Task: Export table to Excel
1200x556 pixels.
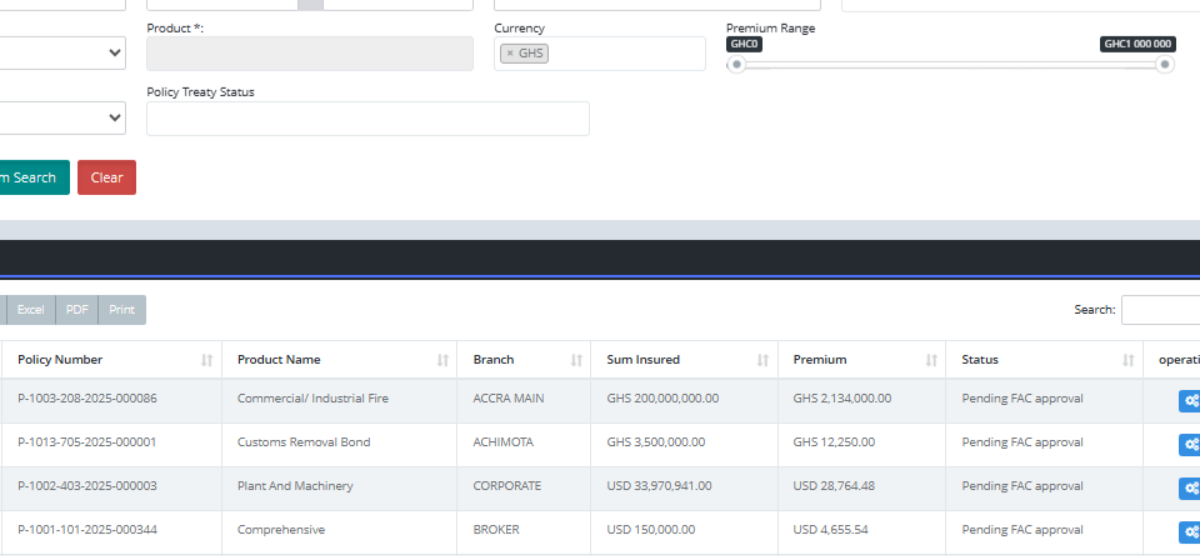Action: click(30, 310)
